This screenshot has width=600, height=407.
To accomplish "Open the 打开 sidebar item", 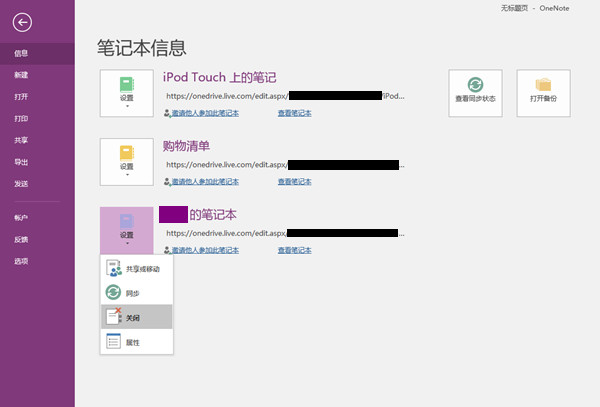I will tap(37, 97).
